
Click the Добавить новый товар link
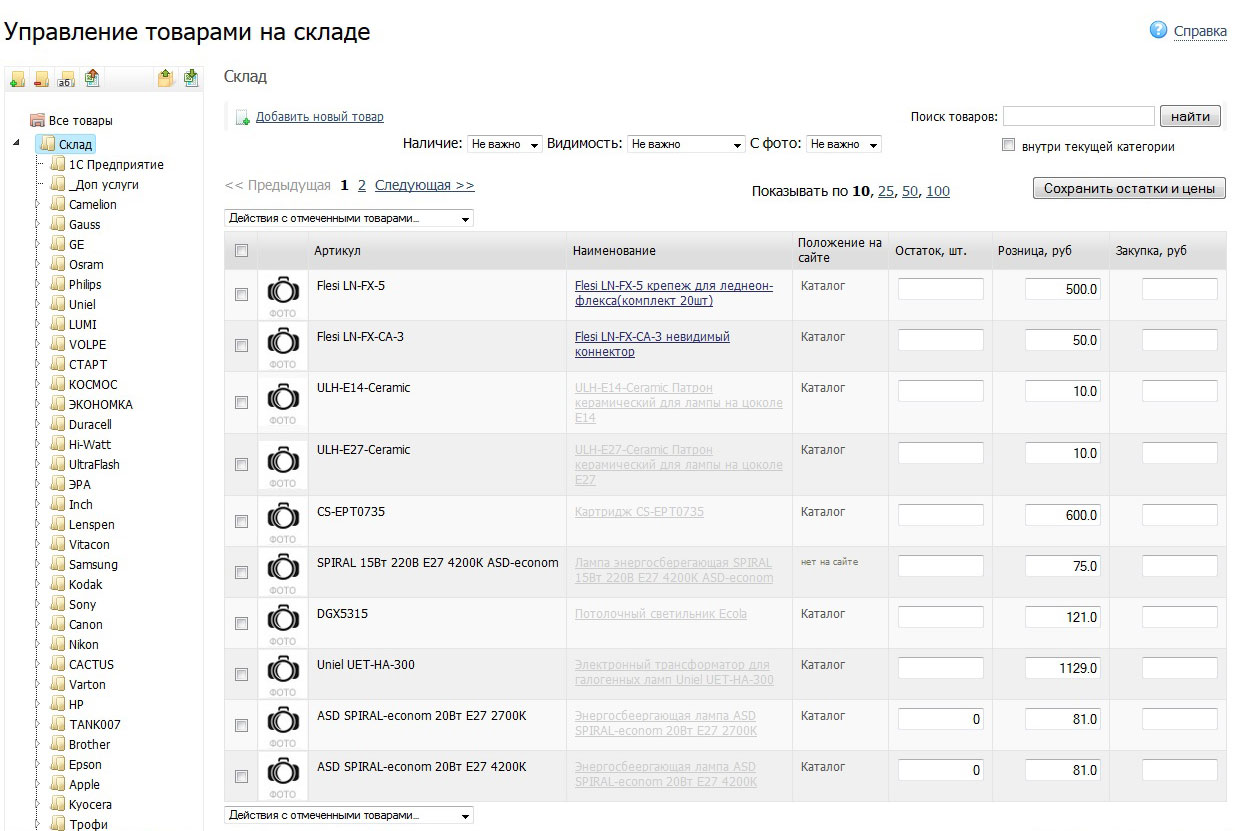[x=319, y=117]
